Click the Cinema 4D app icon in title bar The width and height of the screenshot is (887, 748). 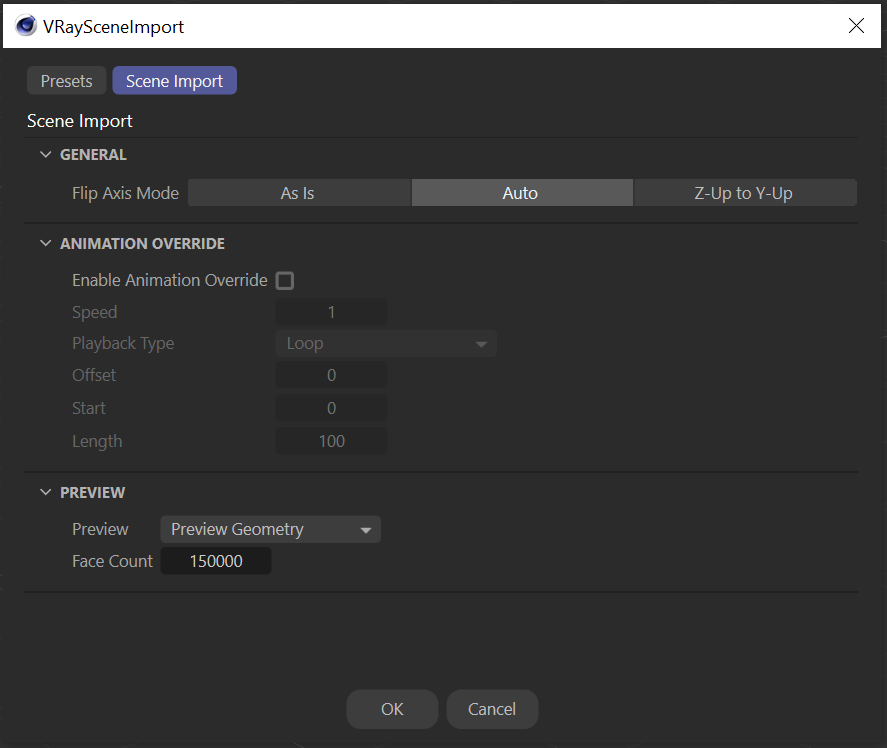(x=25, y=26)
